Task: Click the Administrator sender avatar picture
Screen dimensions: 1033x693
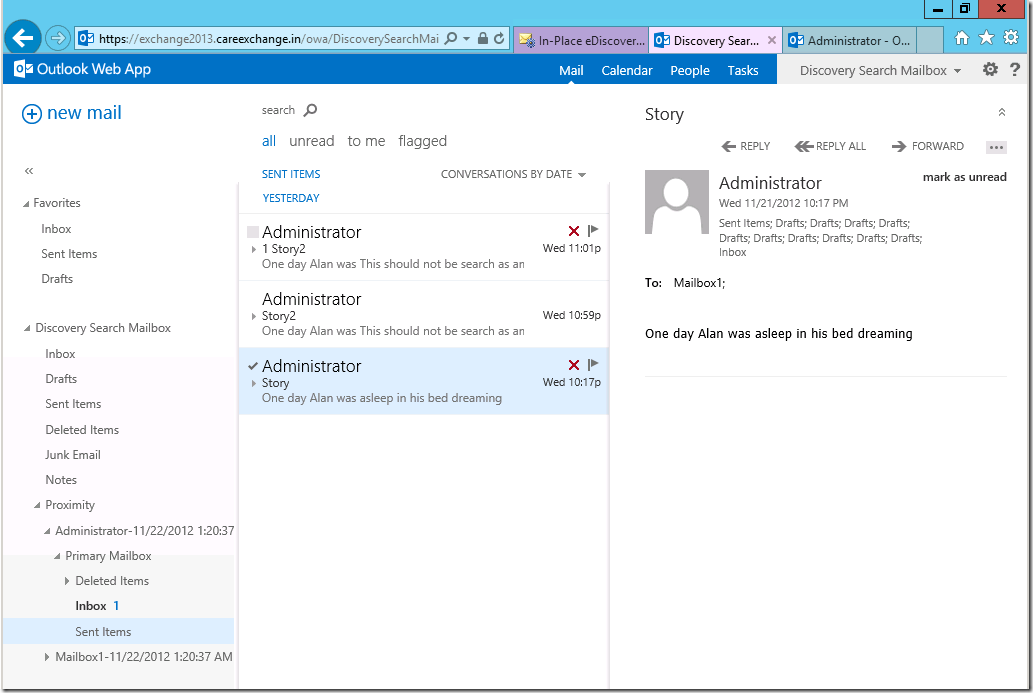Action: (x=677, y=202)
